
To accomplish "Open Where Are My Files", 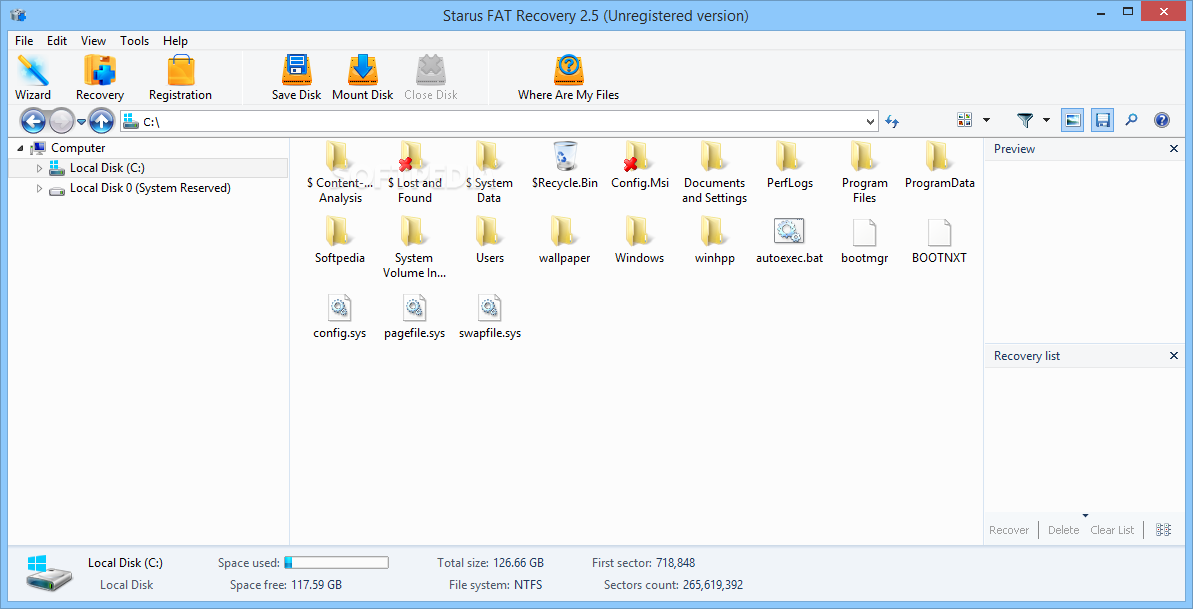I will click(x=568, y=78).
